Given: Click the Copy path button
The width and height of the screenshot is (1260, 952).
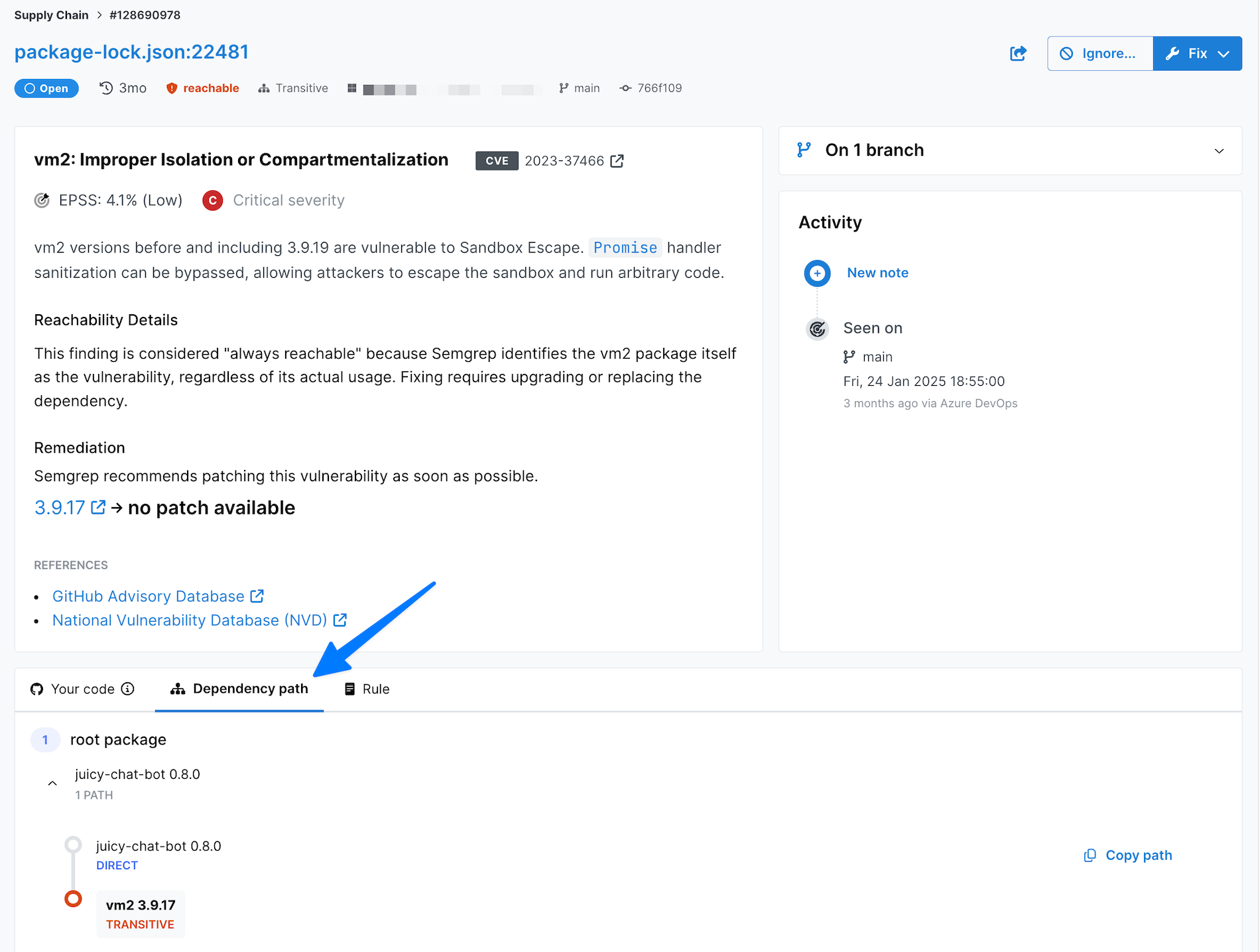Looking at the screenshot, I should (x=1128, y=855).
